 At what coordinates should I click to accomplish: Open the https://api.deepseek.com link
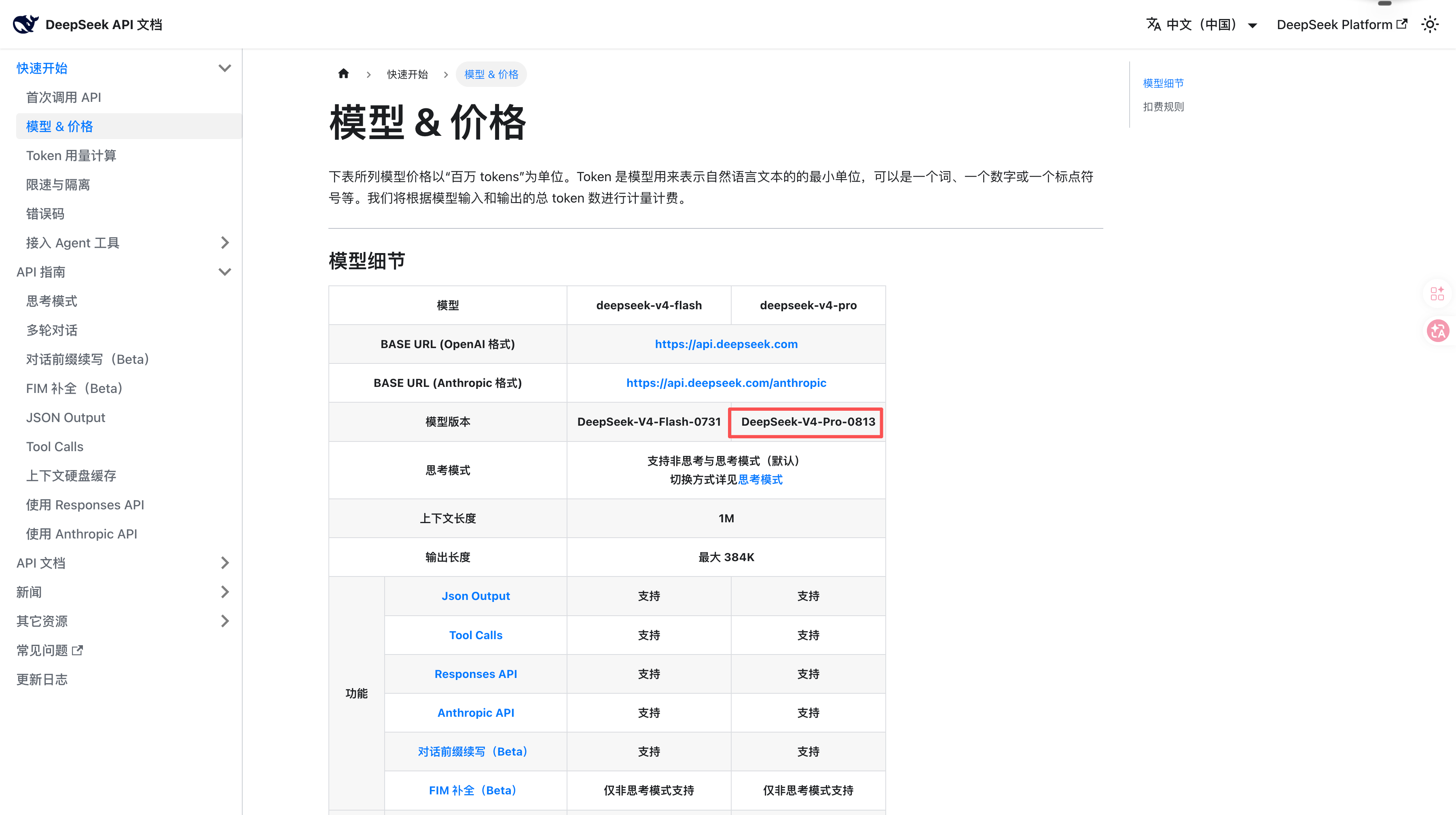tap(726, 344)
